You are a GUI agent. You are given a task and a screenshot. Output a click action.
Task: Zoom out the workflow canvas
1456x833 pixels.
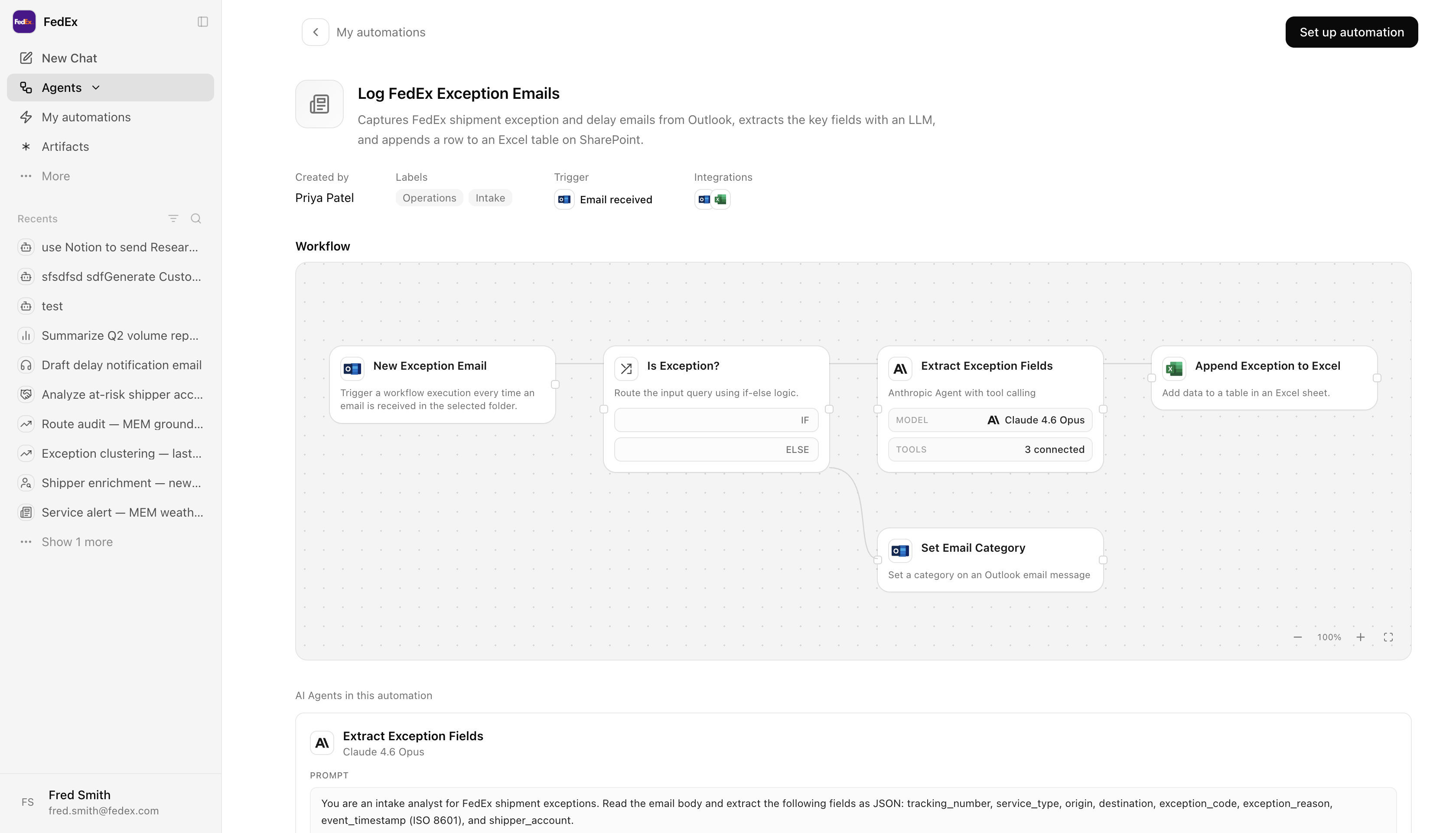[1297, 637]
